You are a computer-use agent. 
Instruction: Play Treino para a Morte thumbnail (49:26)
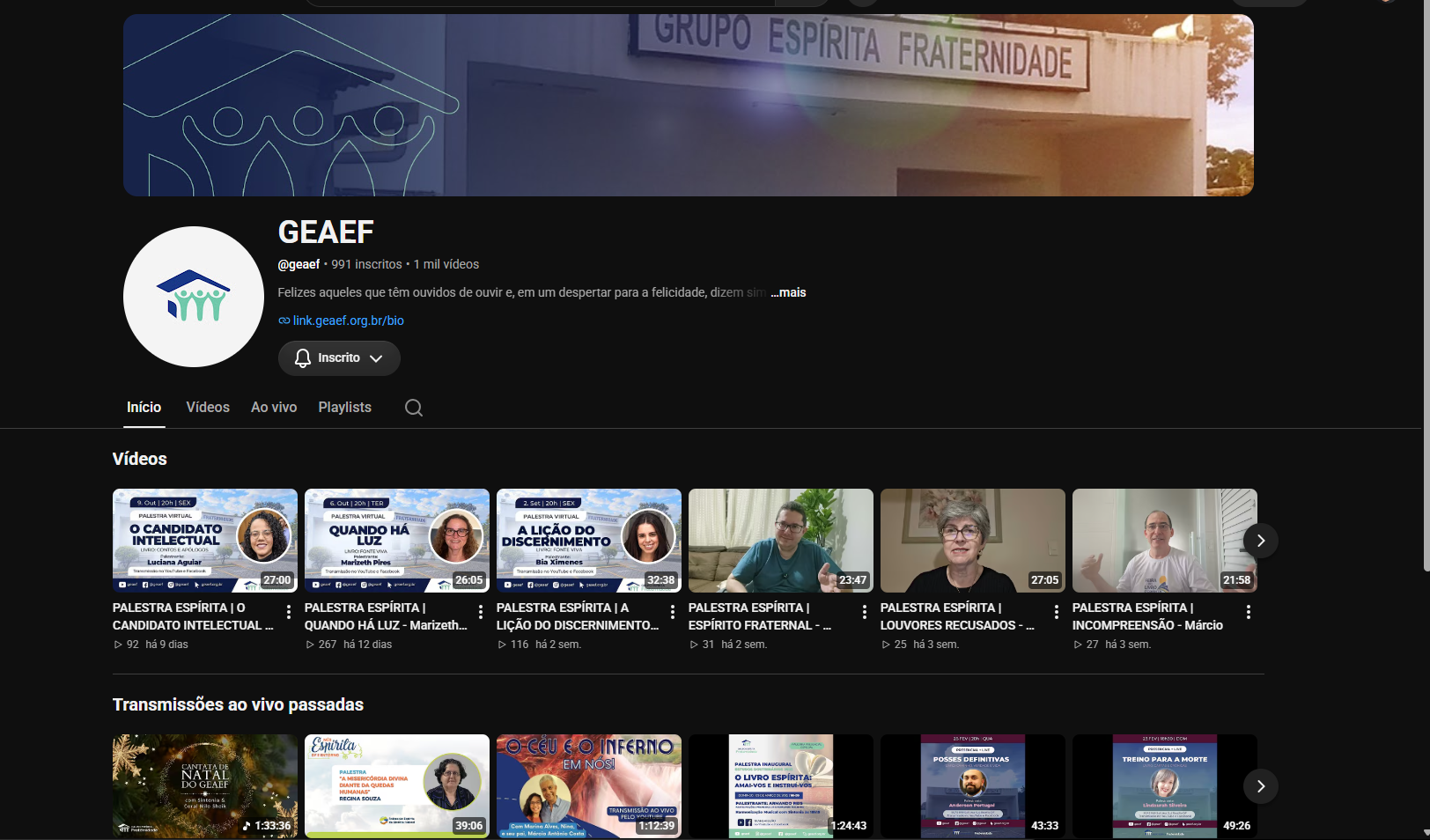tap(1165, 786)
